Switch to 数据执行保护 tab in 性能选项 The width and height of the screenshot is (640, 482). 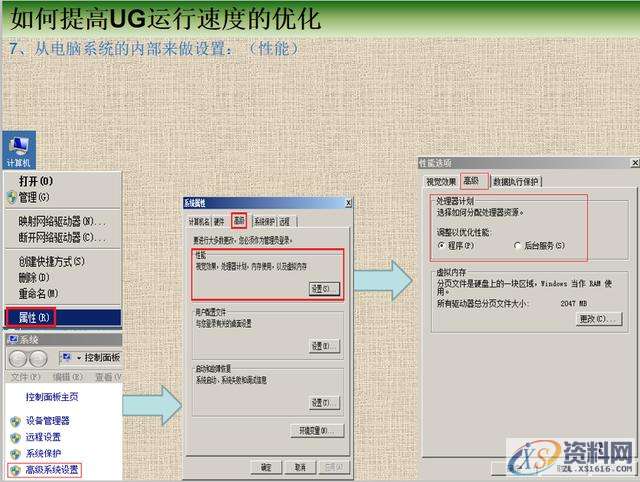click(x=516, y=182)
